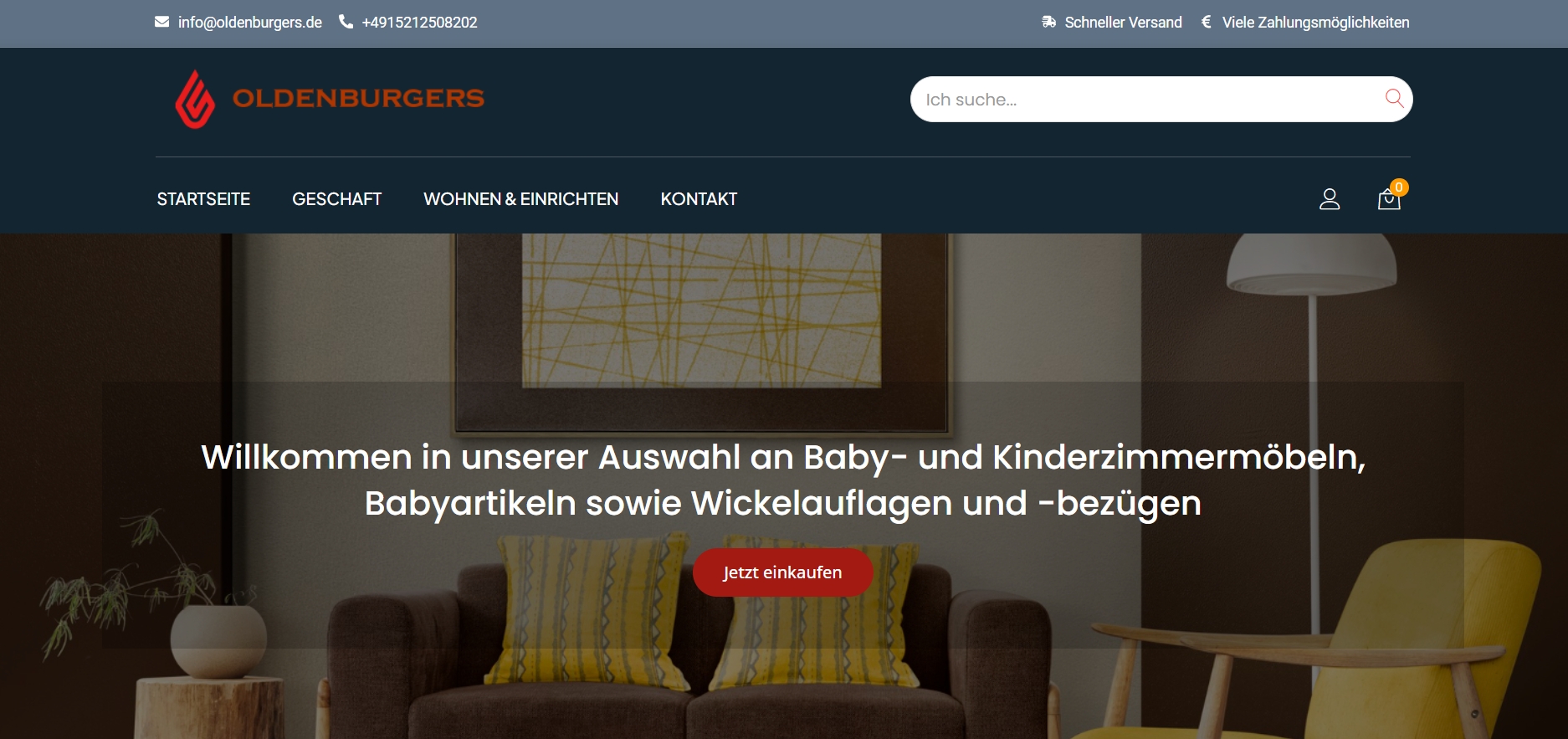Open the shopping bag cart icon

[1389, 200]
